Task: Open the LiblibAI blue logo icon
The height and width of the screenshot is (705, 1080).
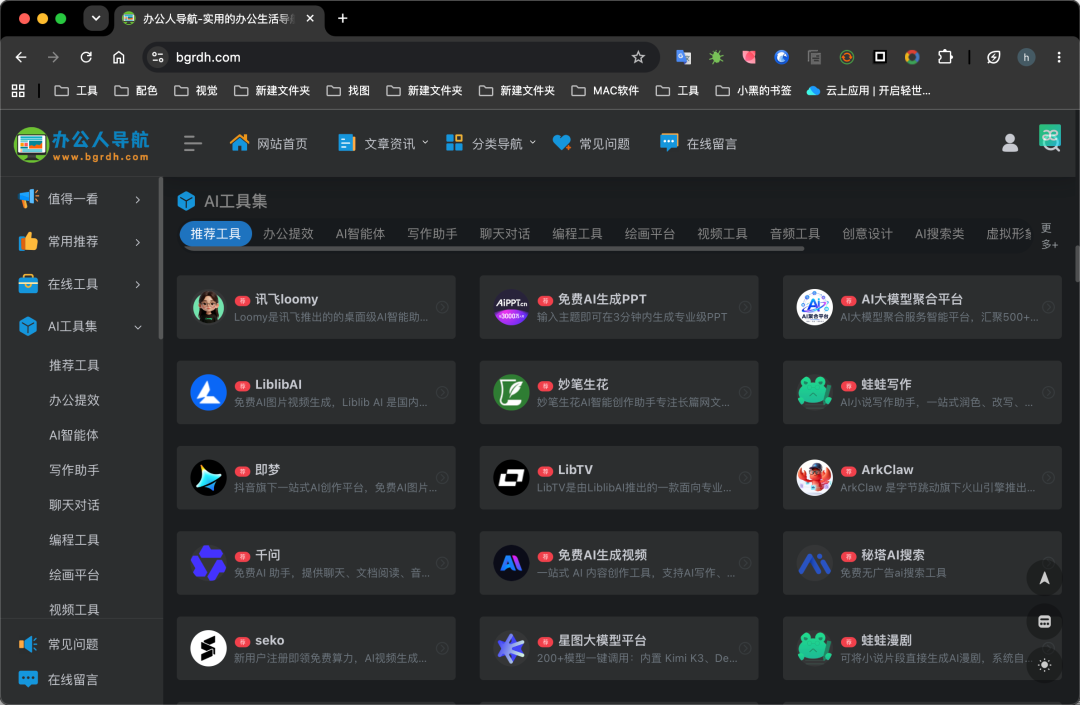Action: click(x=208, y=392)
